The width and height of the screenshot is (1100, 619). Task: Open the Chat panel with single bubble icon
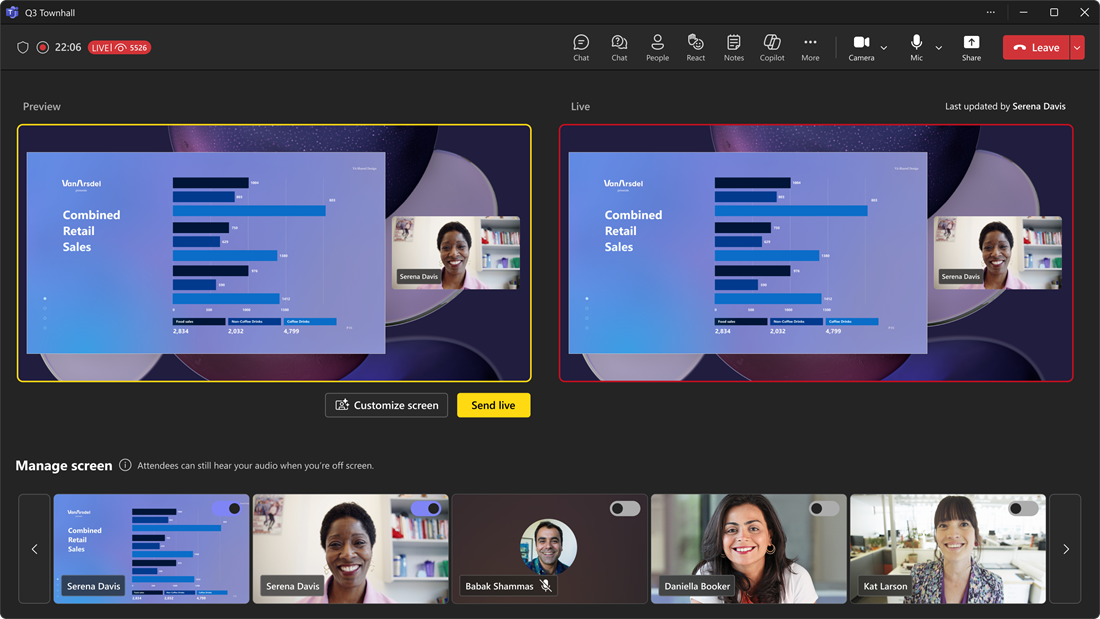click(x=581, y=48)
